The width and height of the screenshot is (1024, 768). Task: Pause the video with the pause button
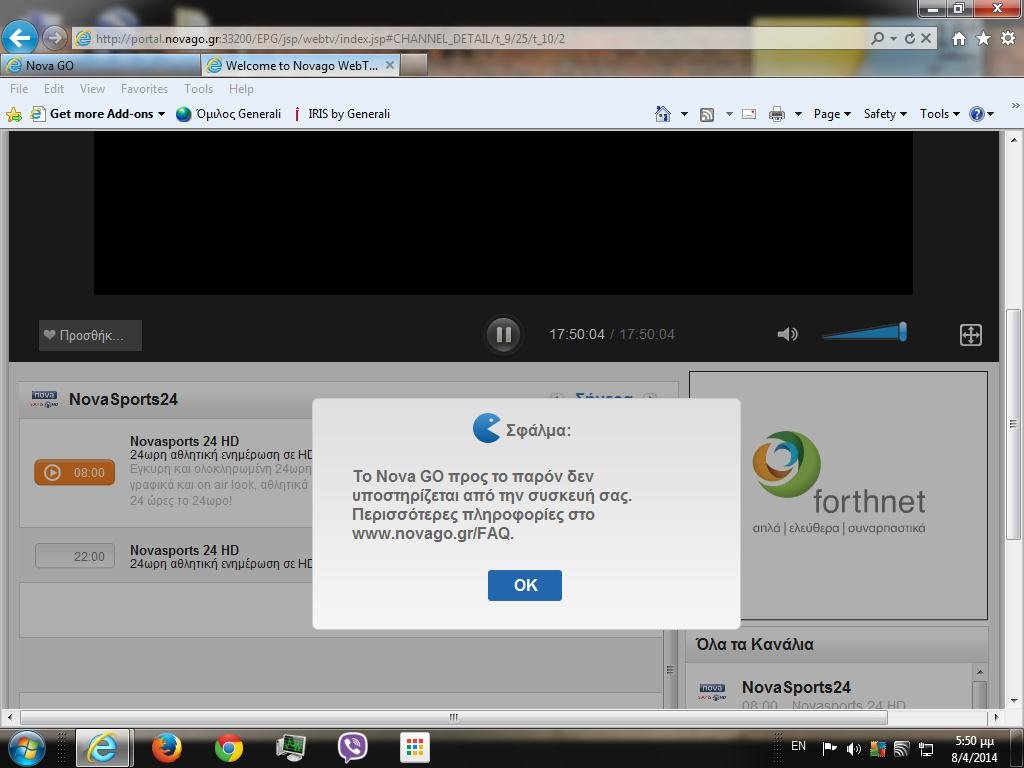click(x=503, y=335)
